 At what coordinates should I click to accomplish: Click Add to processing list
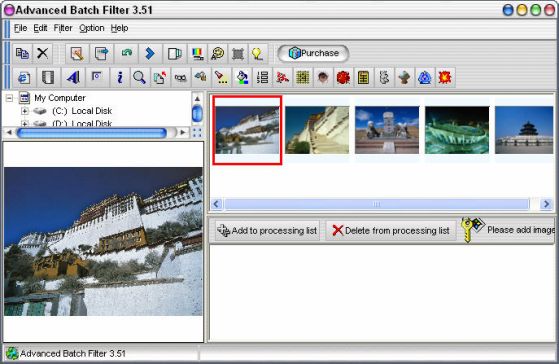267,231
